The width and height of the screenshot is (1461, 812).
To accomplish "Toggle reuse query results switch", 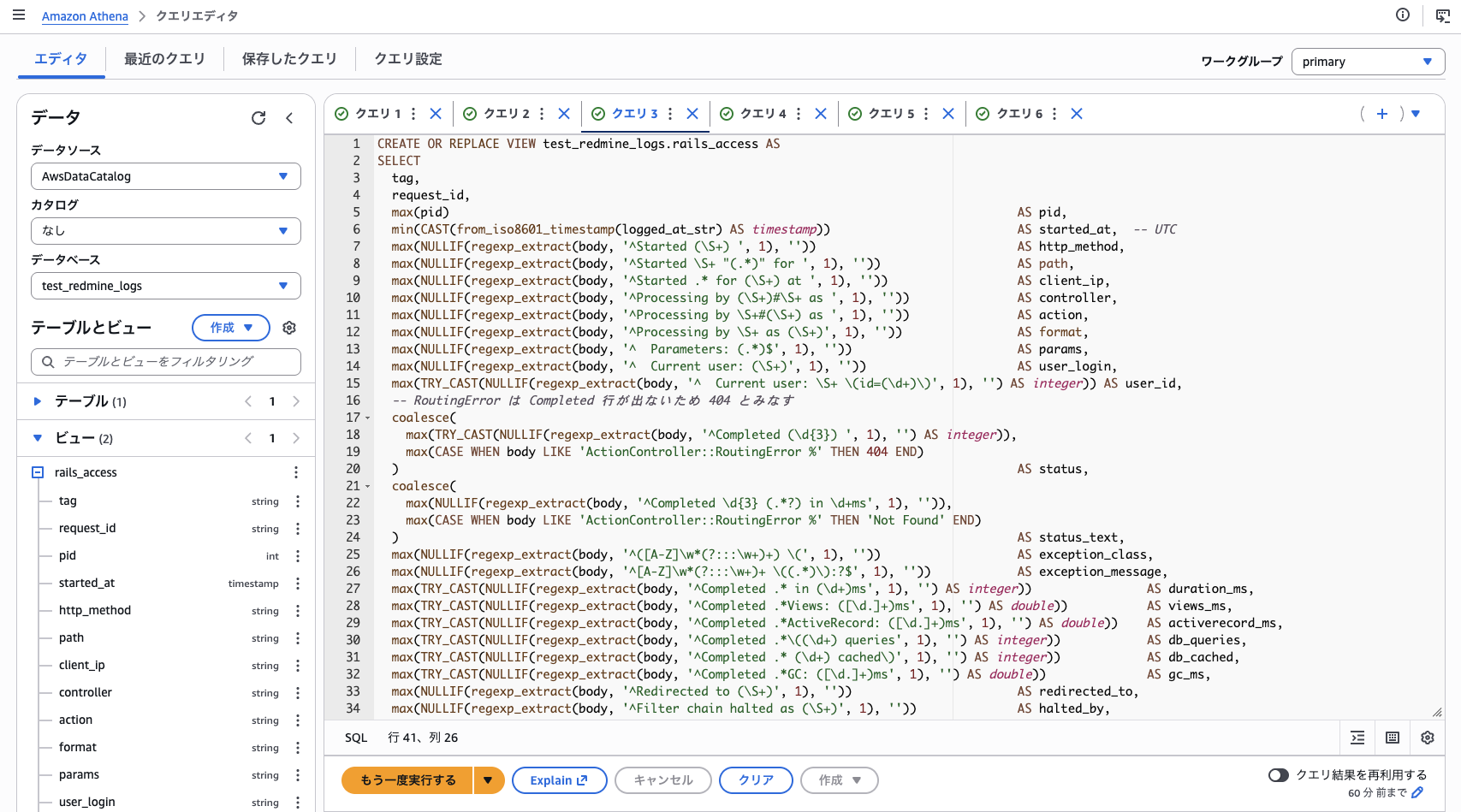I will point(1279,775).
